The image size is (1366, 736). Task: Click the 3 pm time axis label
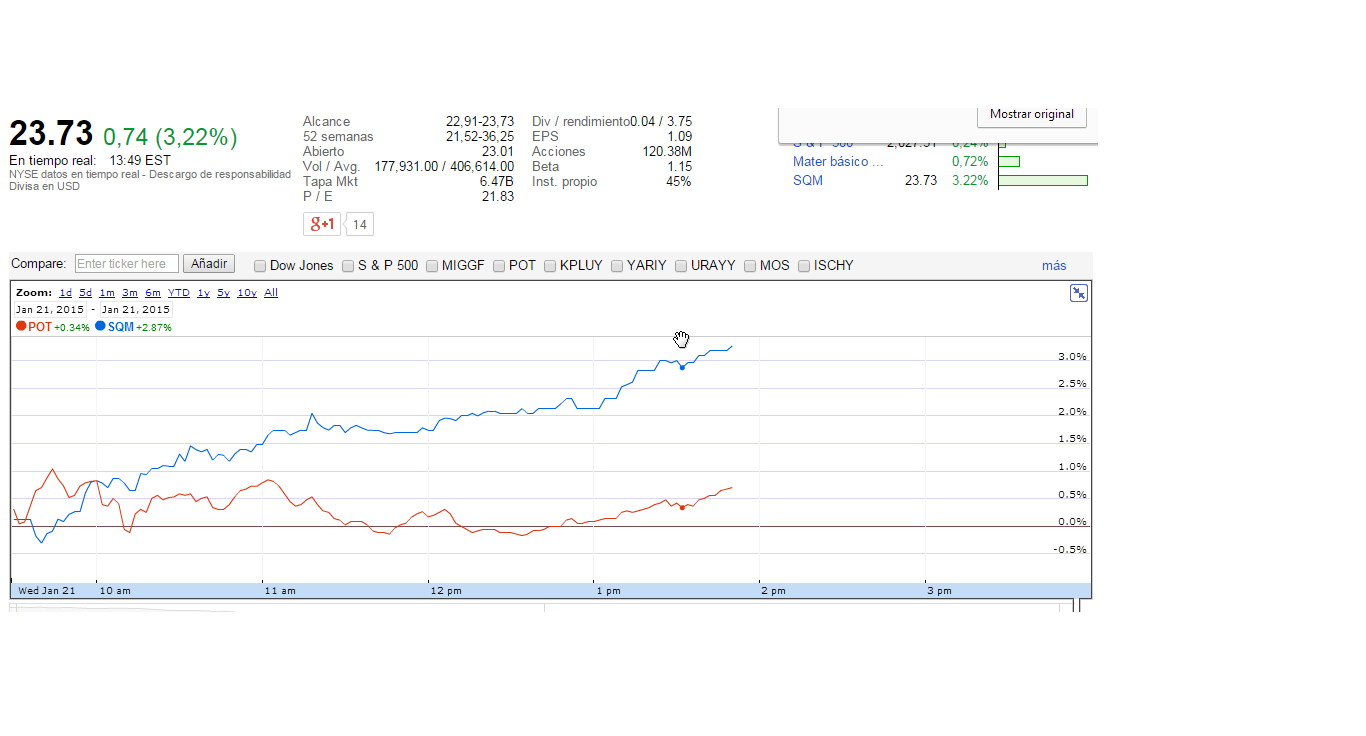tap(939, 591)
